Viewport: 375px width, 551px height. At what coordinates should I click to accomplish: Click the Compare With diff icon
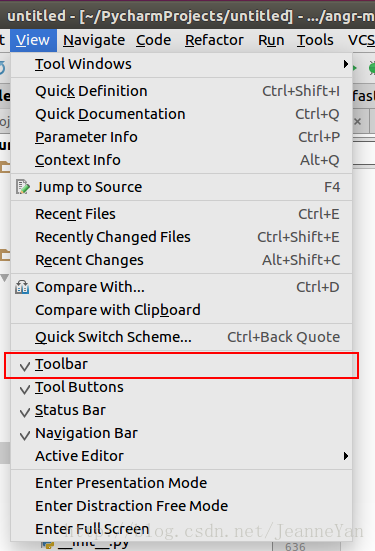(22, 287)
